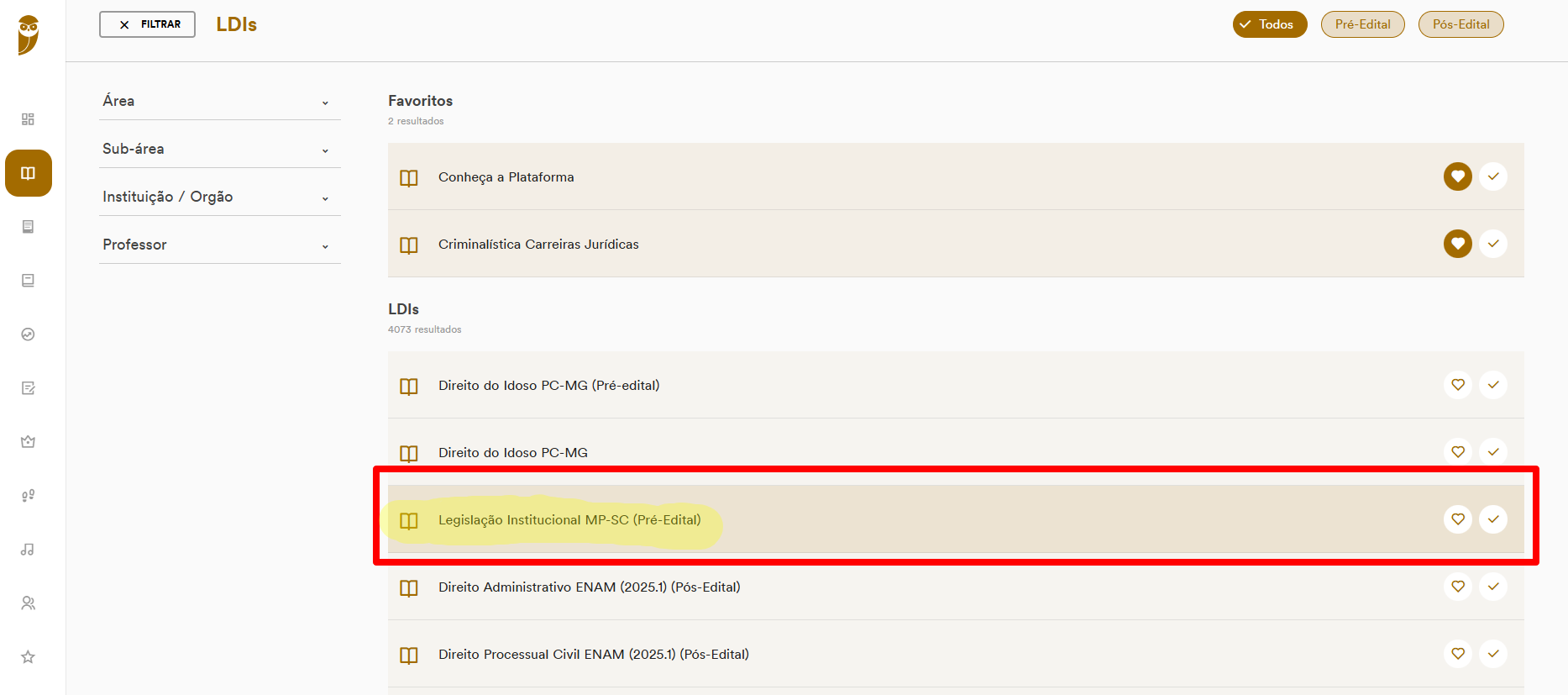Open the crown ranking sidebar icon

click(28, 442)
